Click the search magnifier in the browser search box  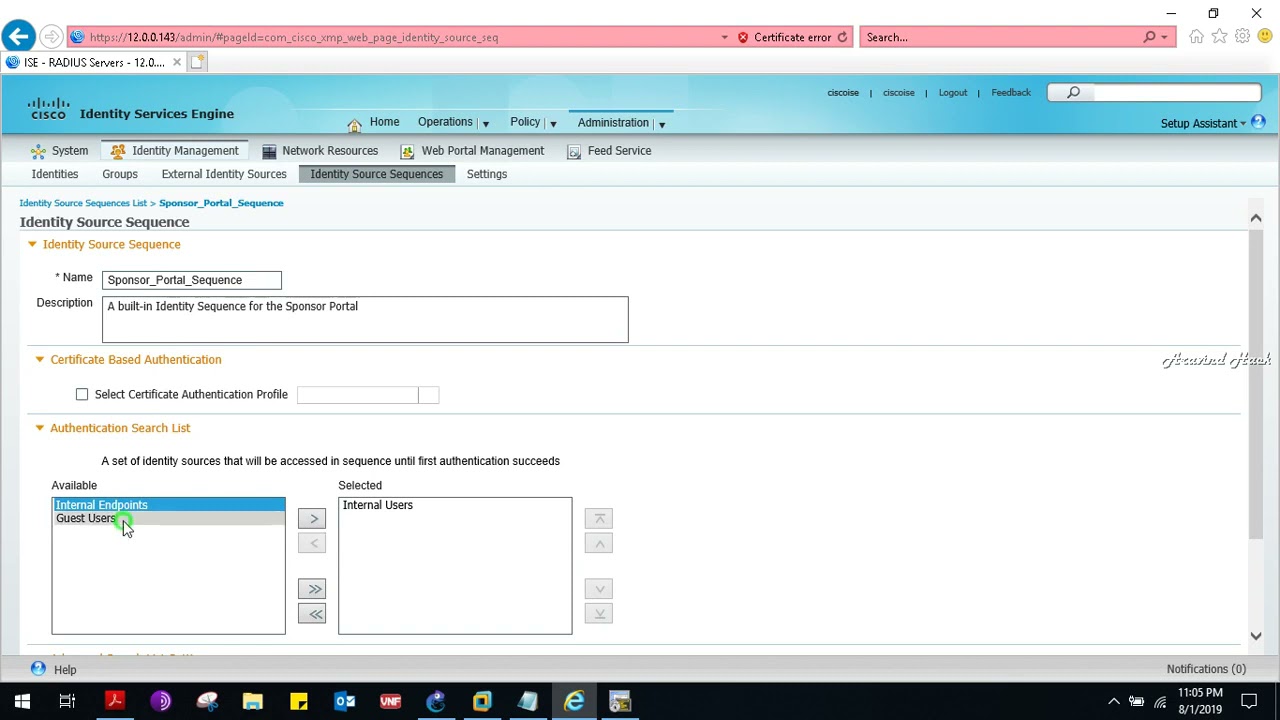(x=1149, y=37)
